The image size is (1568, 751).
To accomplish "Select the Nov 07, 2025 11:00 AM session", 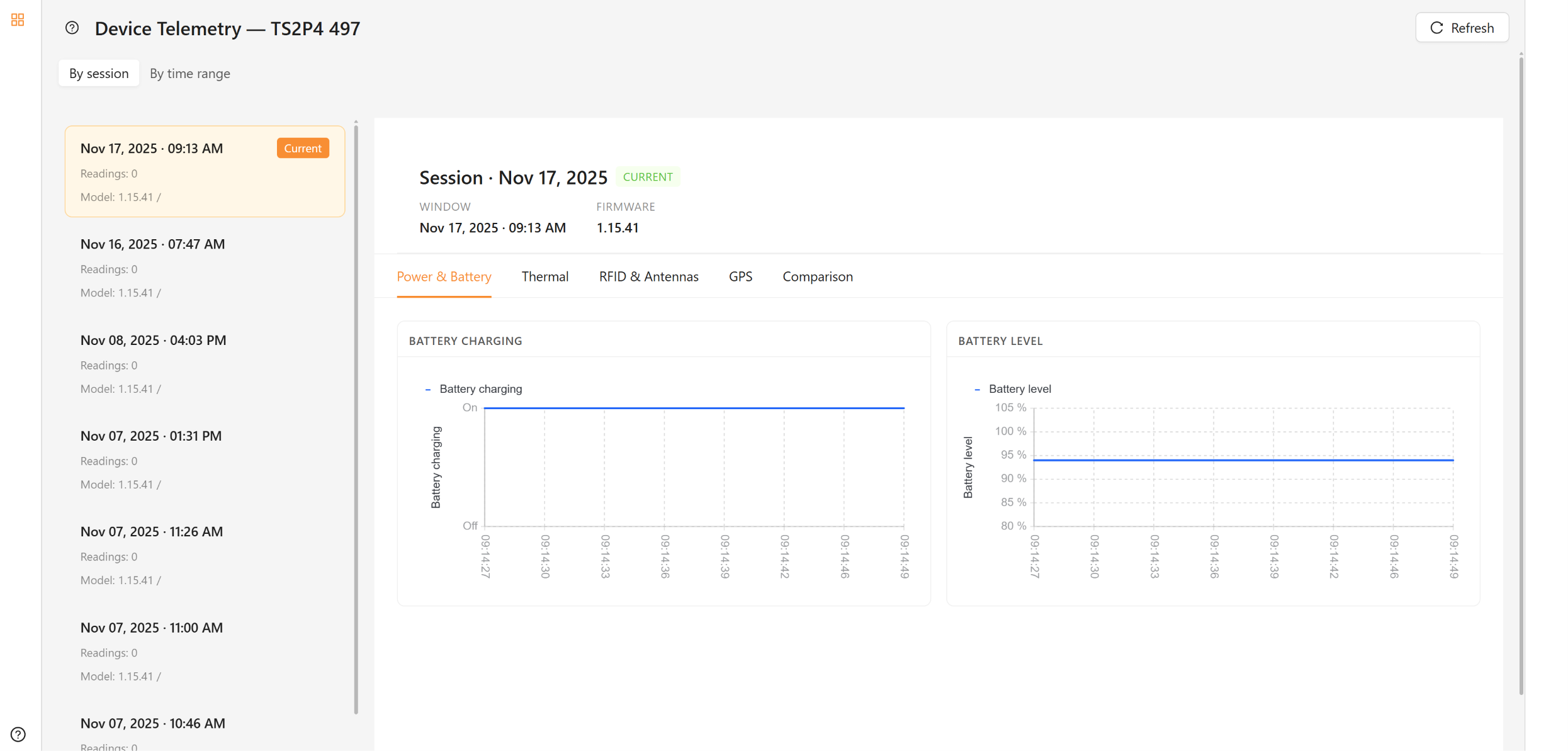I will point(205,652).
